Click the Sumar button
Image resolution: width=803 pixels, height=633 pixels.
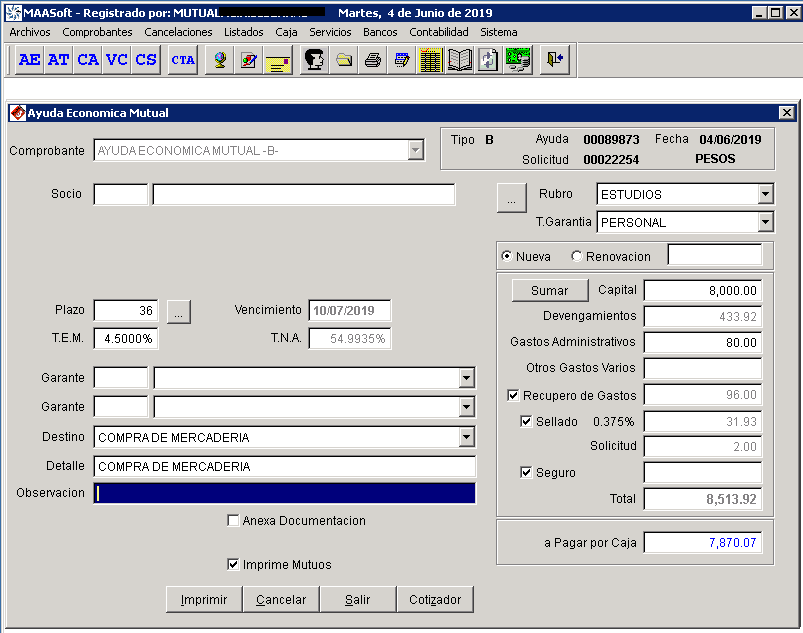pyautogui.click(x=549, y=290)
